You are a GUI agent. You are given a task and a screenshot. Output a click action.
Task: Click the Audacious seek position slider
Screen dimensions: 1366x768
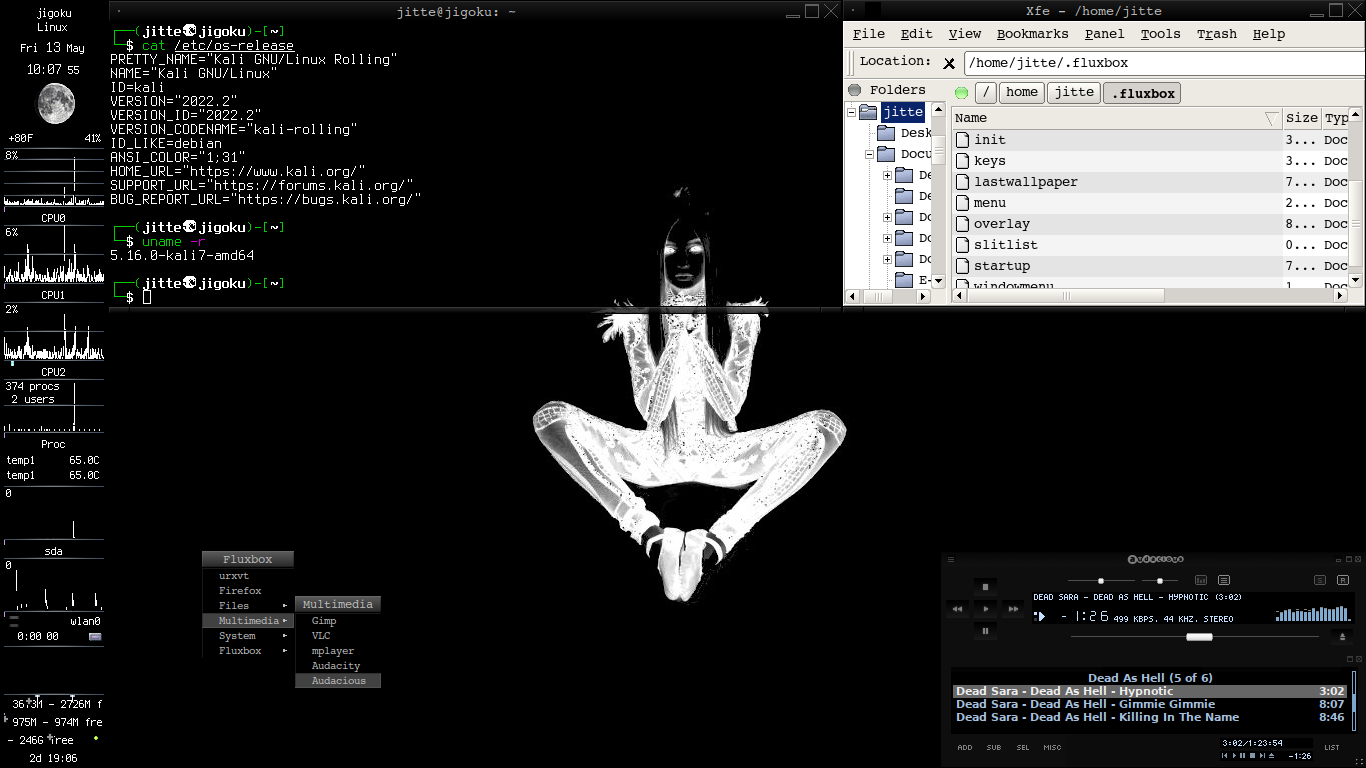click(x=1194, y=637)
